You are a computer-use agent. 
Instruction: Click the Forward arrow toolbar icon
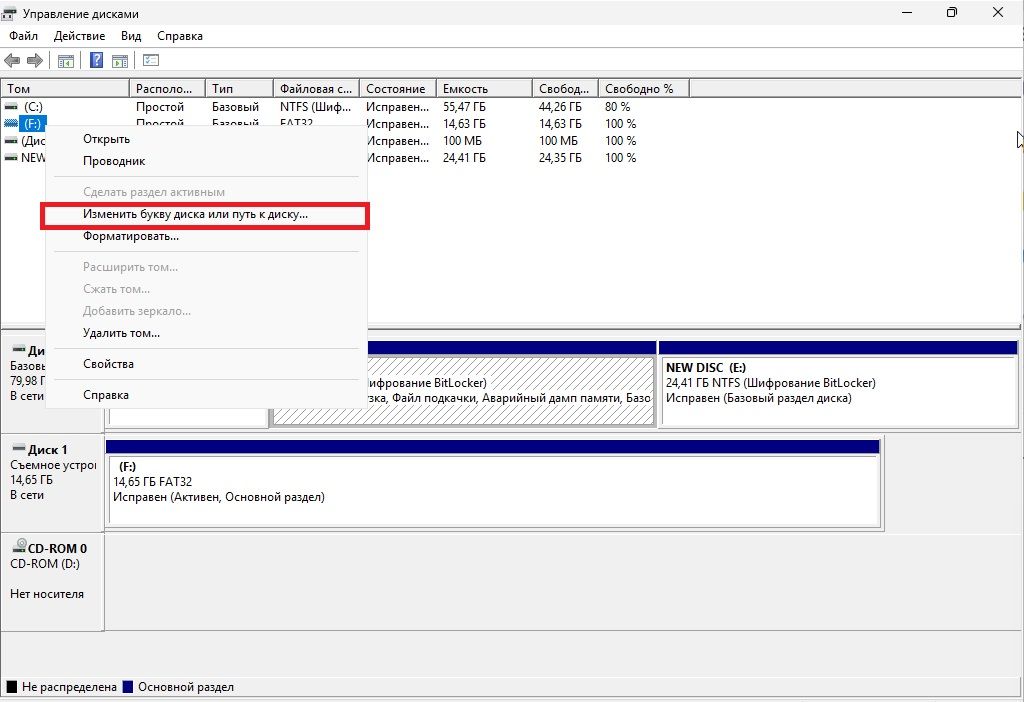35,61
